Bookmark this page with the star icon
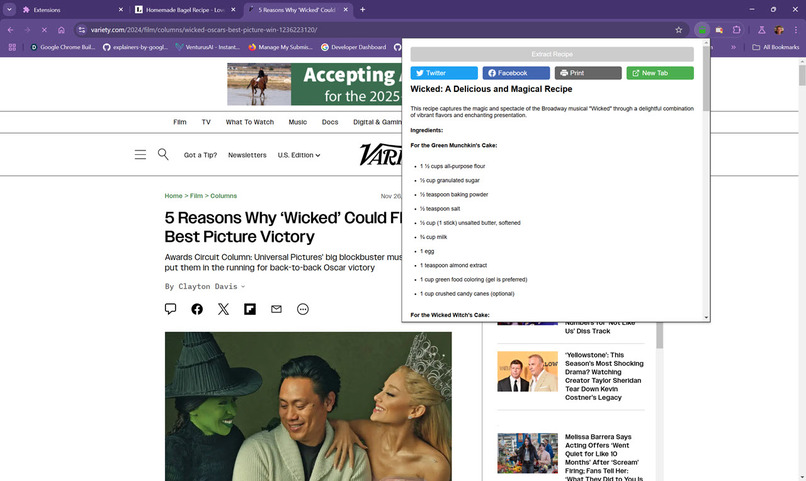Screen dimensions: 806x481 click(x=679, y=30)
